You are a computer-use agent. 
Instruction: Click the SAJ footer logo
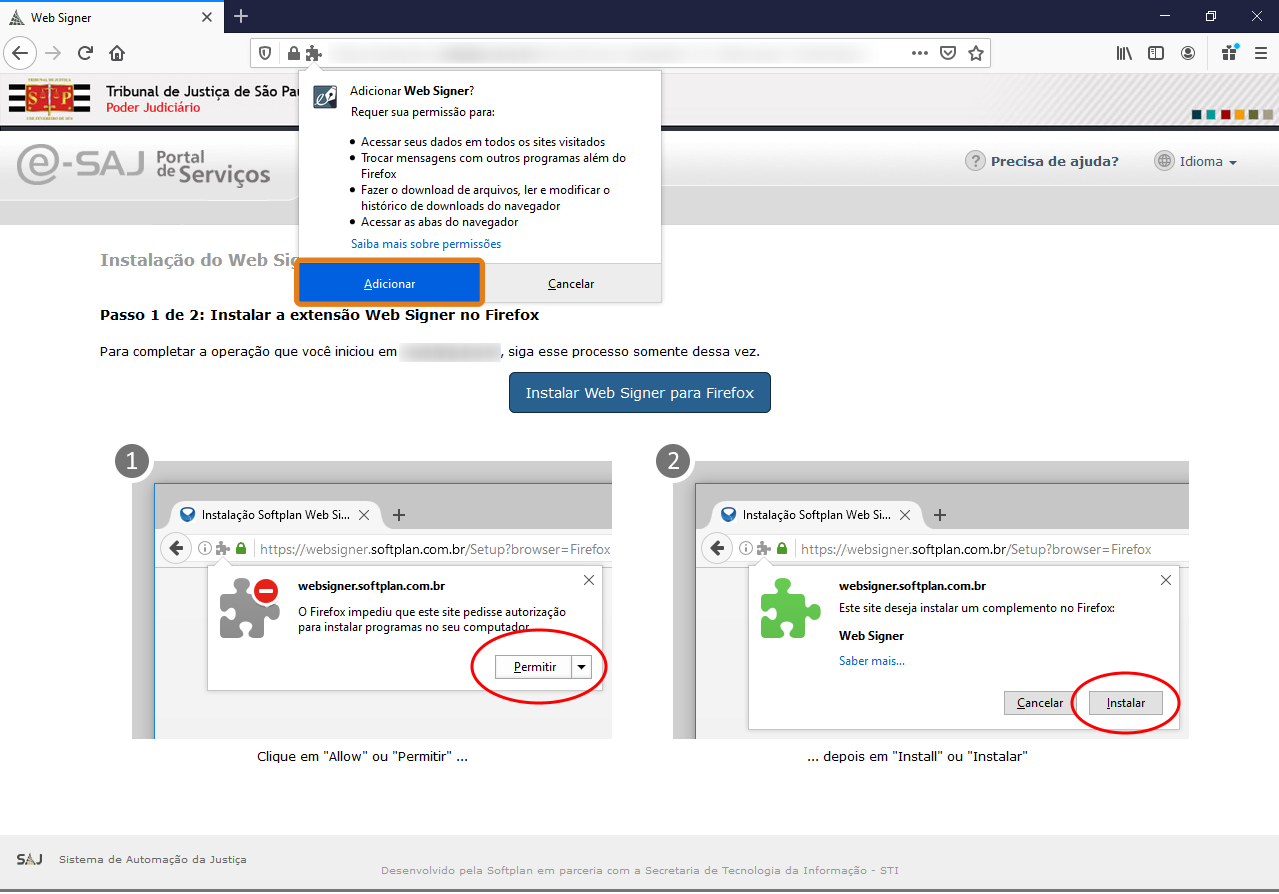click(x=29, y=860)
